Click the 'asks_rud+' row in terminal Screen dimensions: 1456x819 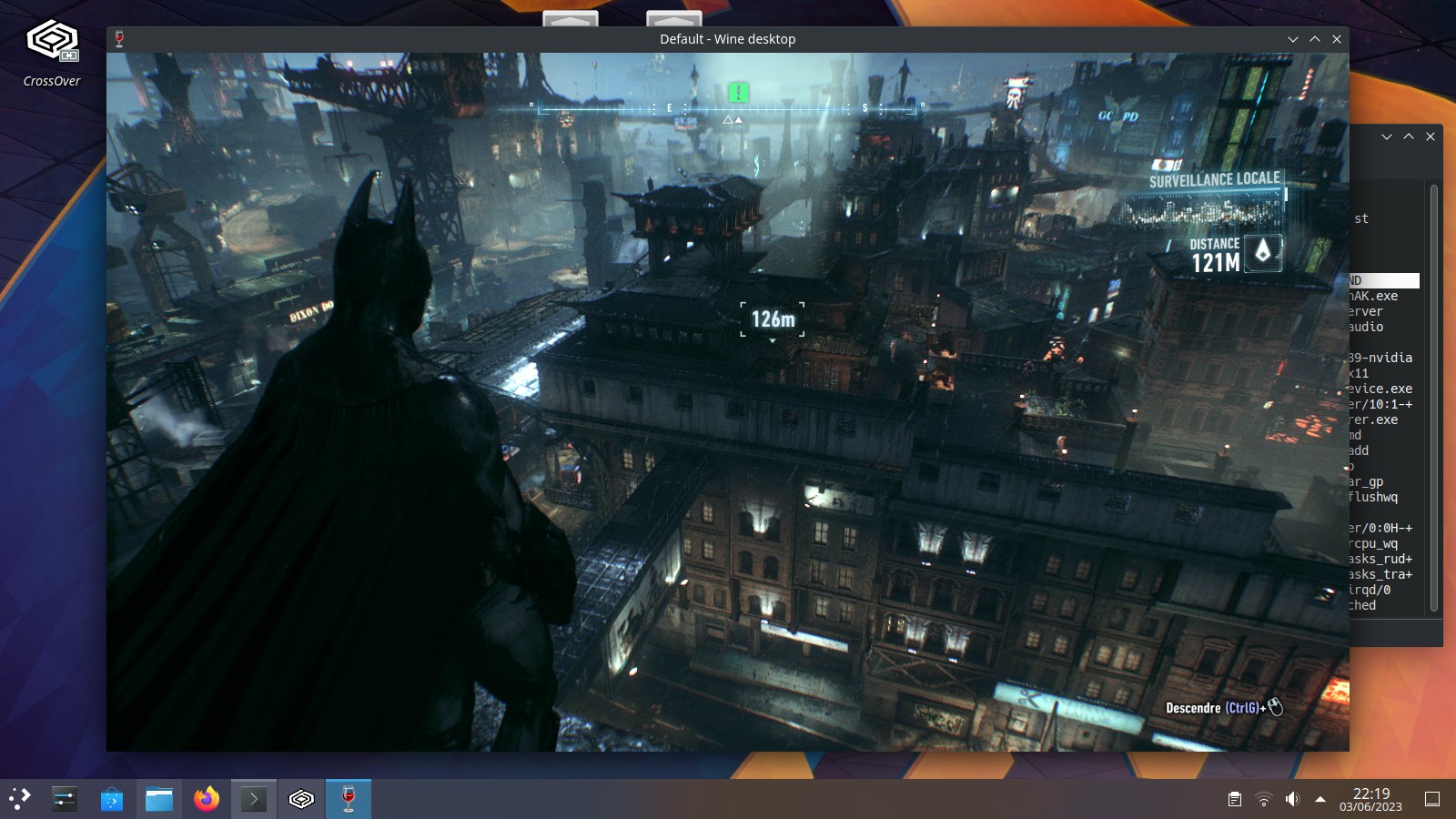1380,559
